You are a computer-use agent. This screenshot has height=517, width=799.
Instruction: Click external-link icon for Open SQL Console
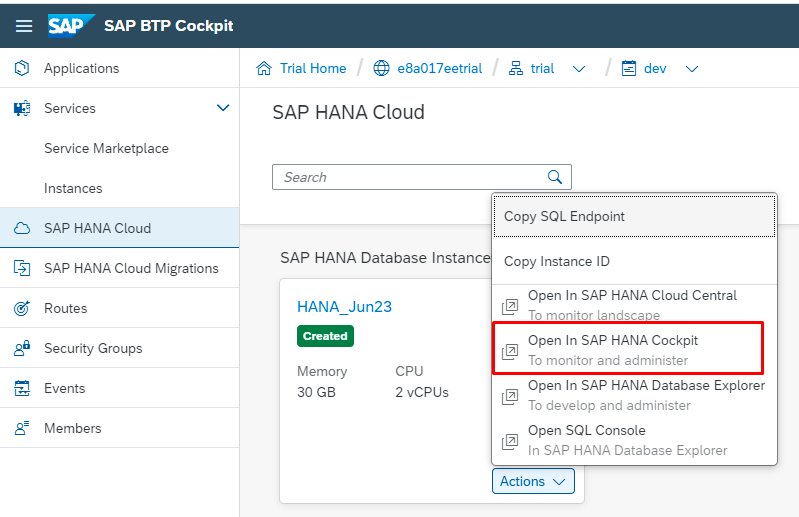(510, 441)
